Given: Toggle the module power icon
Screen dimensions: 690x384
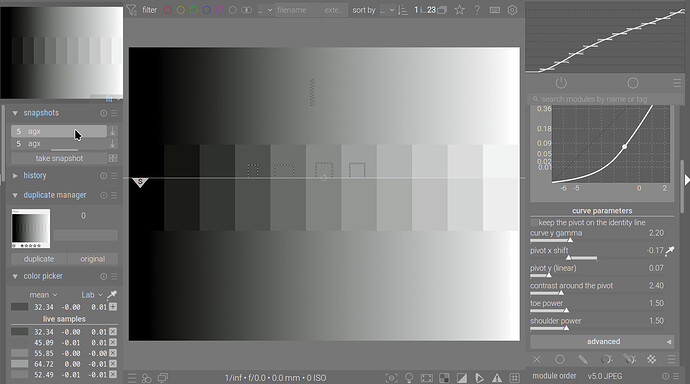Looking at the screenshot, I should click(x=561, y=83).
